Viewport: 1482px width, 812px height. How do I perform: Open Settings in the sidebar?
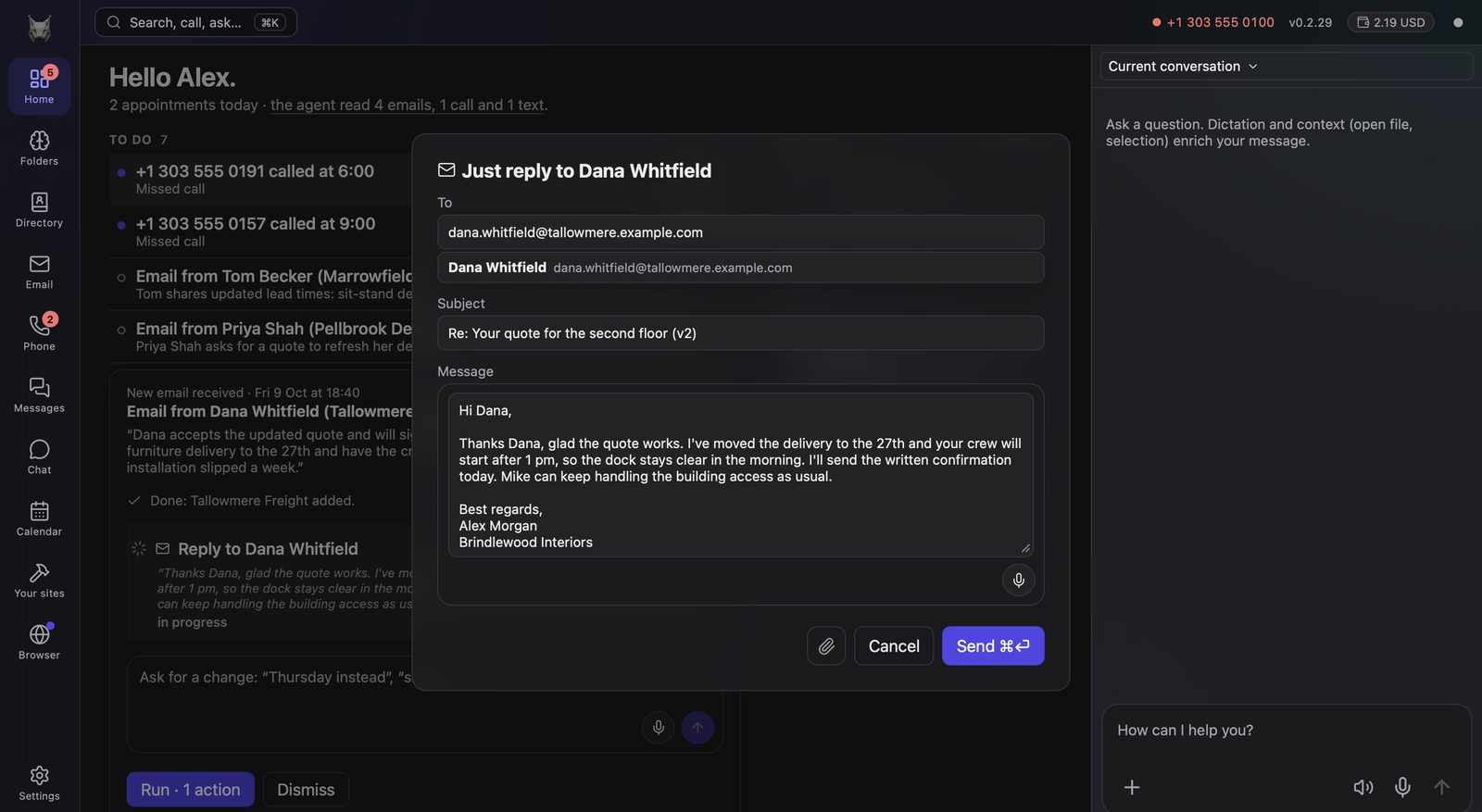click(39, 783)
